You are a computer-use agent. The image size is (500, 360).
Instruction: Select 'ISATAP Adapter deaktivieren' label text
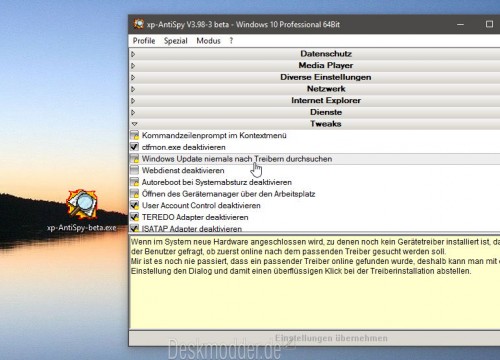click(x=192, y=229)
